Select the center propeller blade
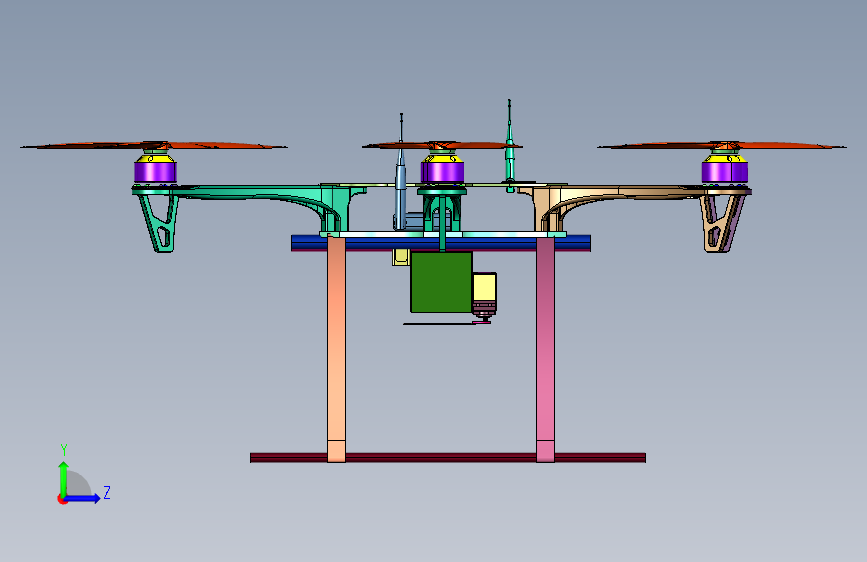 point(442,145)
